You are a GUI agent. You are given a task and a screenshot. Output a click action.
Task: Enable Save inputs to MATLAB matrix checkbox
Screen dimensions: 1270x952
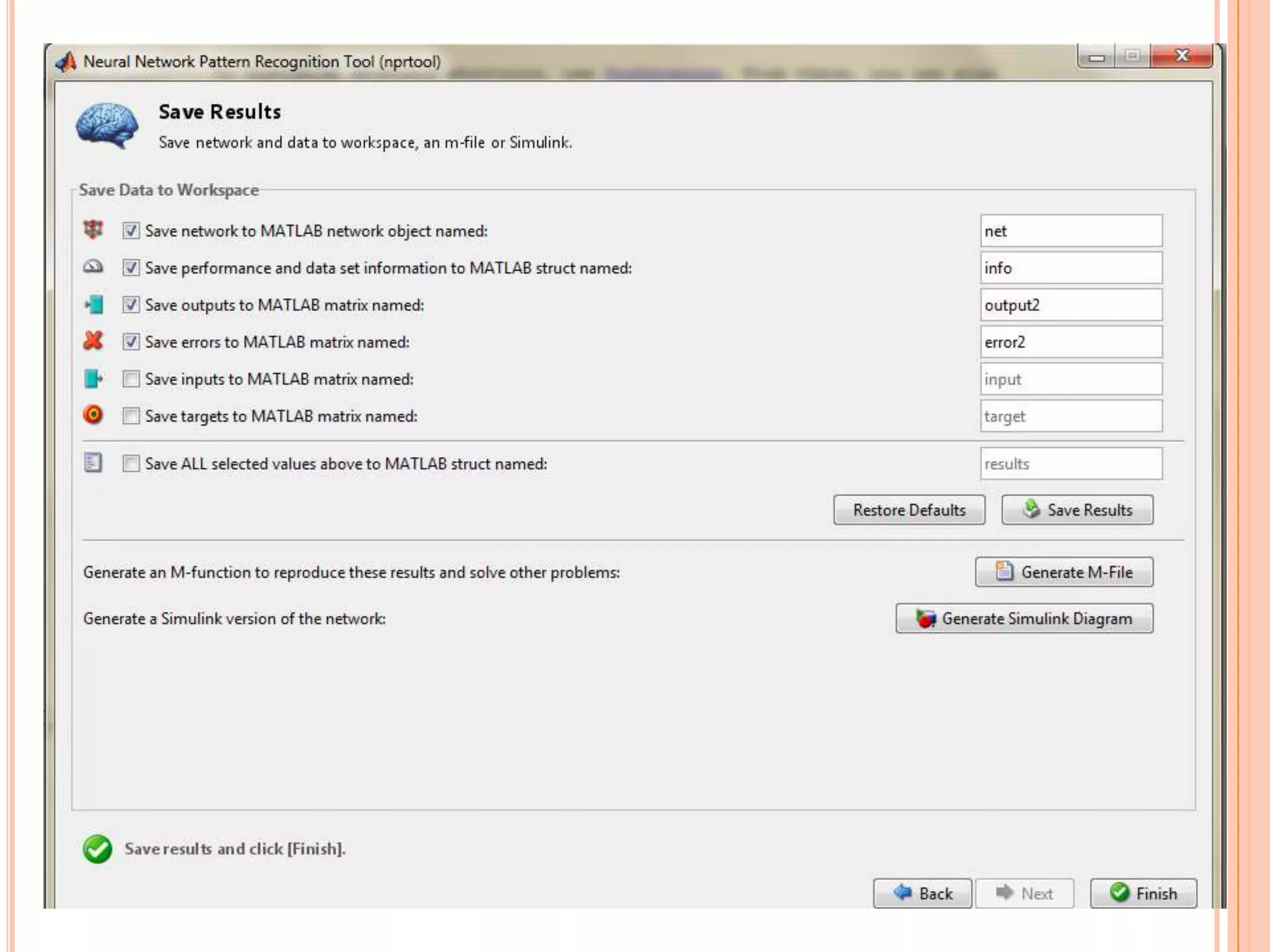131,379
